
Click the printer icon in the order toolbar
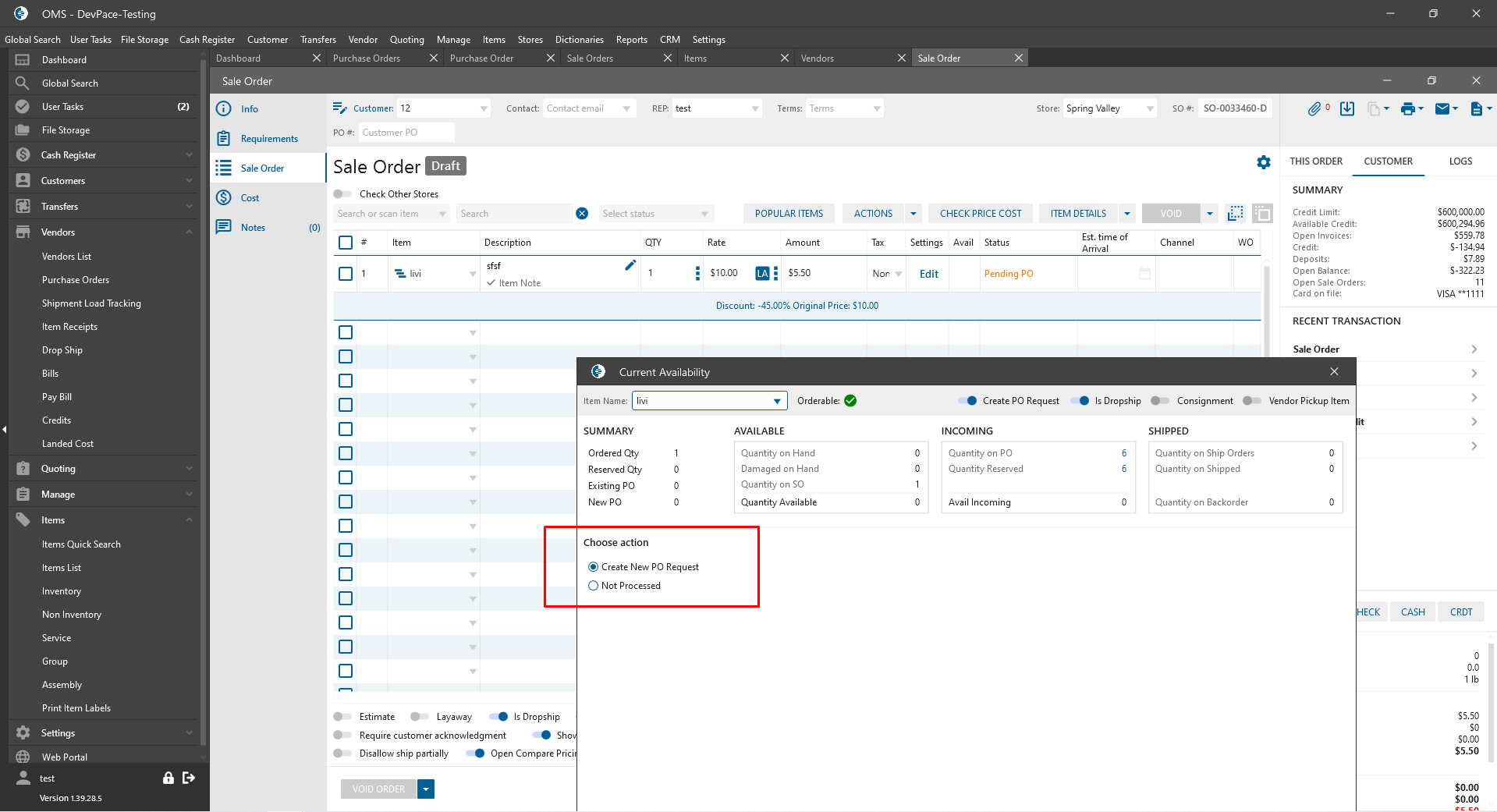(x=1407, y=109)
